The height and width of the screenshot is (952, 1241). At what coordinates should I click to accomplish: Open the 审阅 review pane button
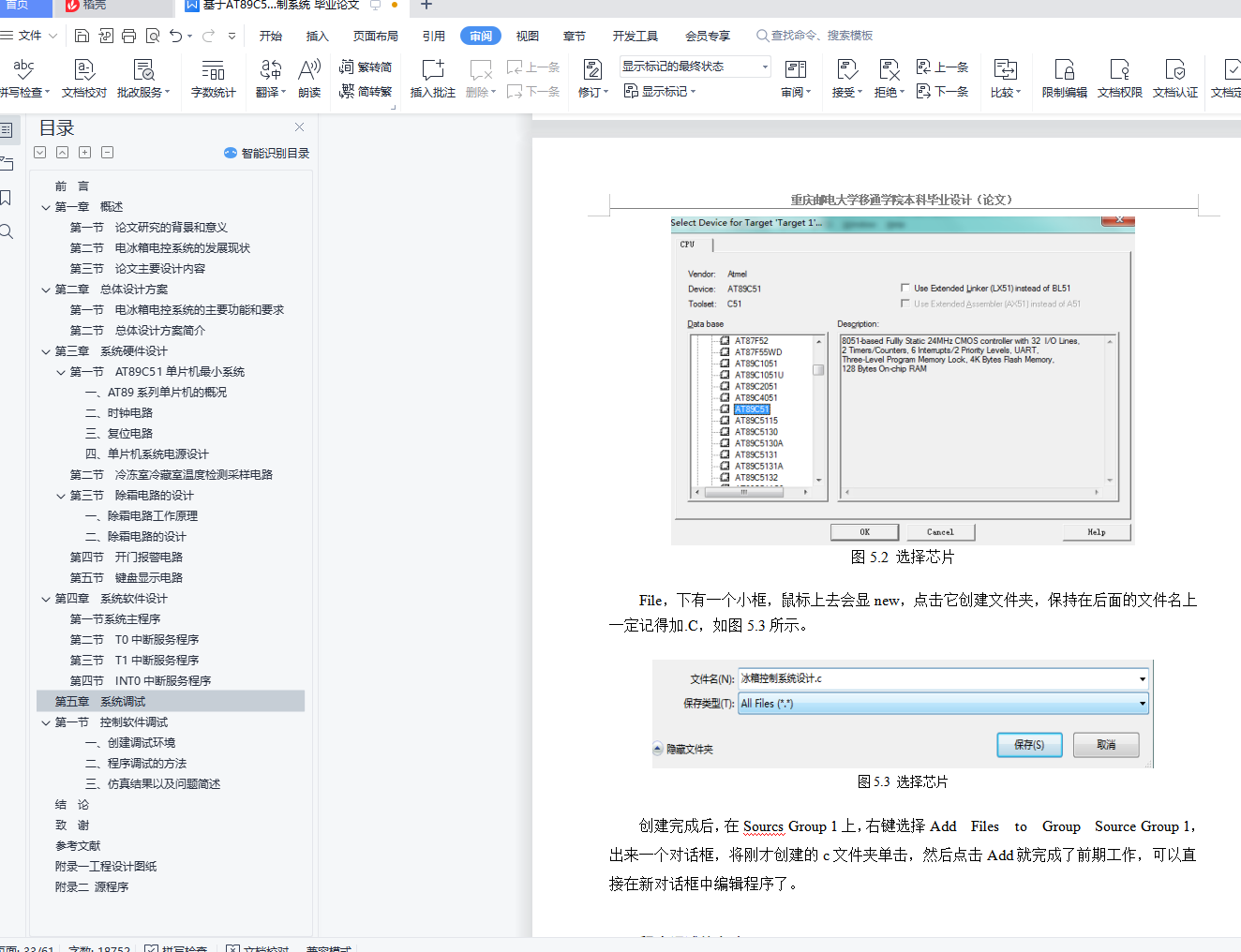tap(796, 79)
